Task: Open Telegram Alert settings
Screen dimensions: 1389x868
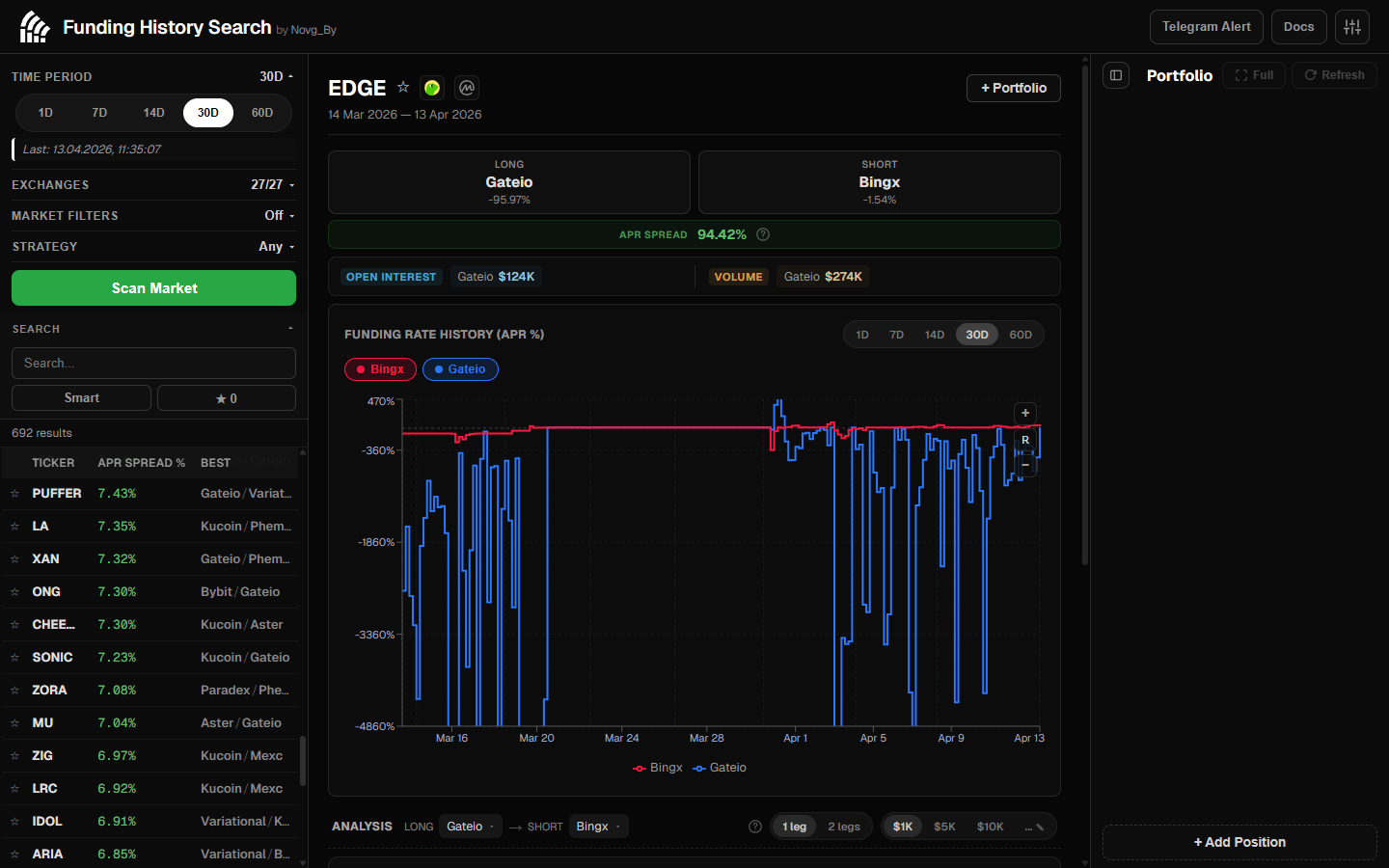Action: [x=1207, y=27]
